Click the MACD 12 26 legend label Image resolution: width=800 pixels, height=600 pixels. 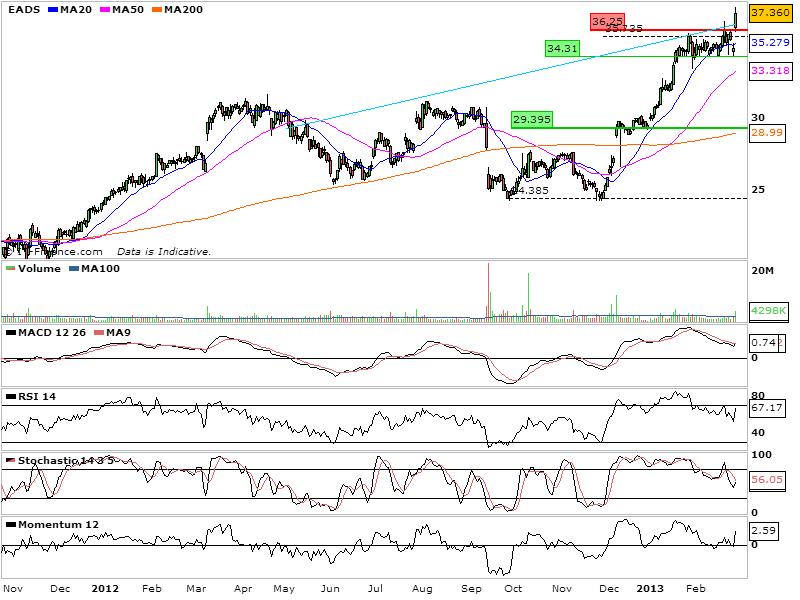click(x=52, y=333)
